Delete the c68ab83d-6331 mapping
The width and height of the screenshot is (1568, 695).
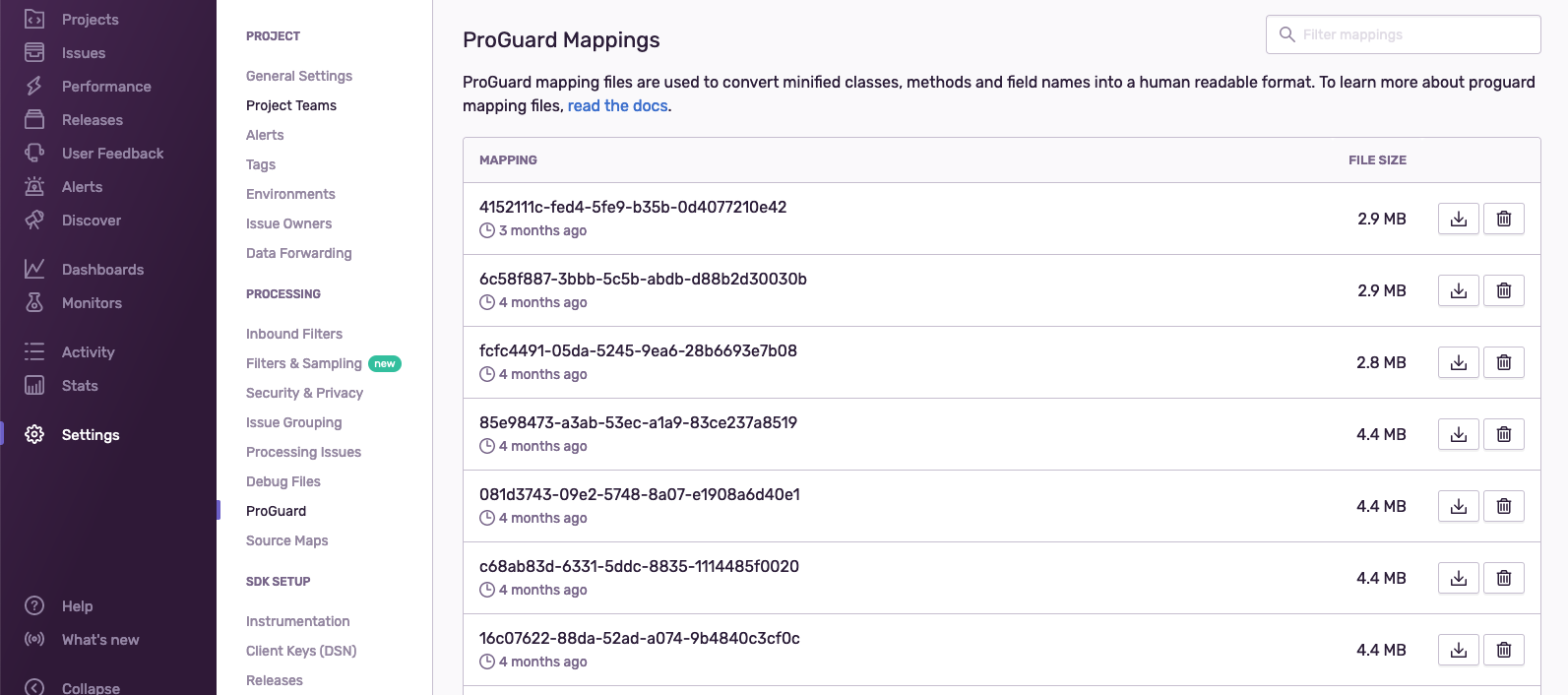pos(1503,578)
